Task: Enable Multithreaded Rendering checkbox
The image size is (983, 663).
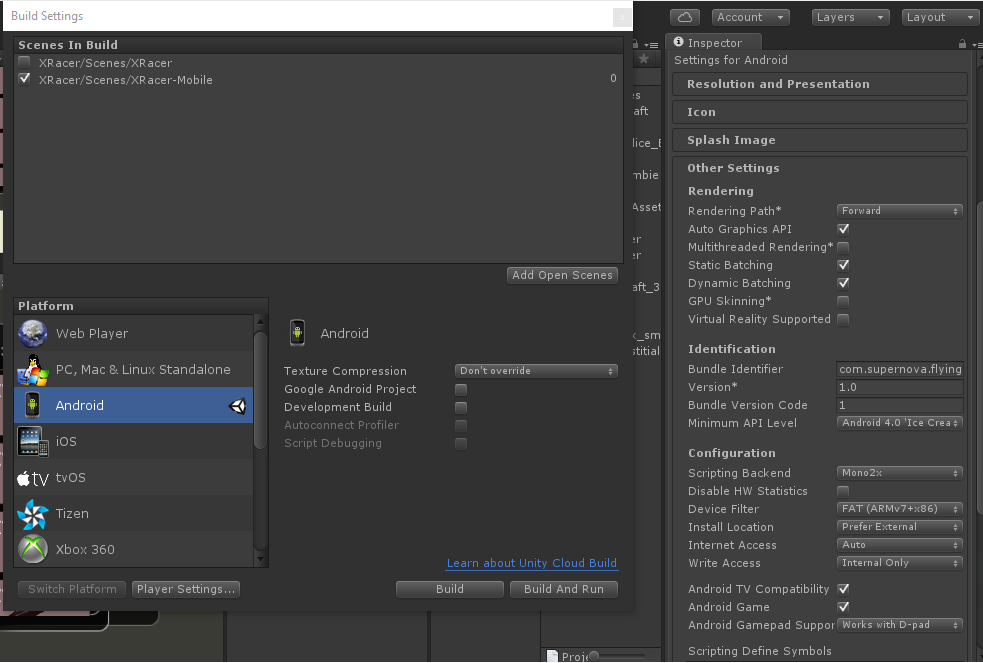Action: coord(843,247)
